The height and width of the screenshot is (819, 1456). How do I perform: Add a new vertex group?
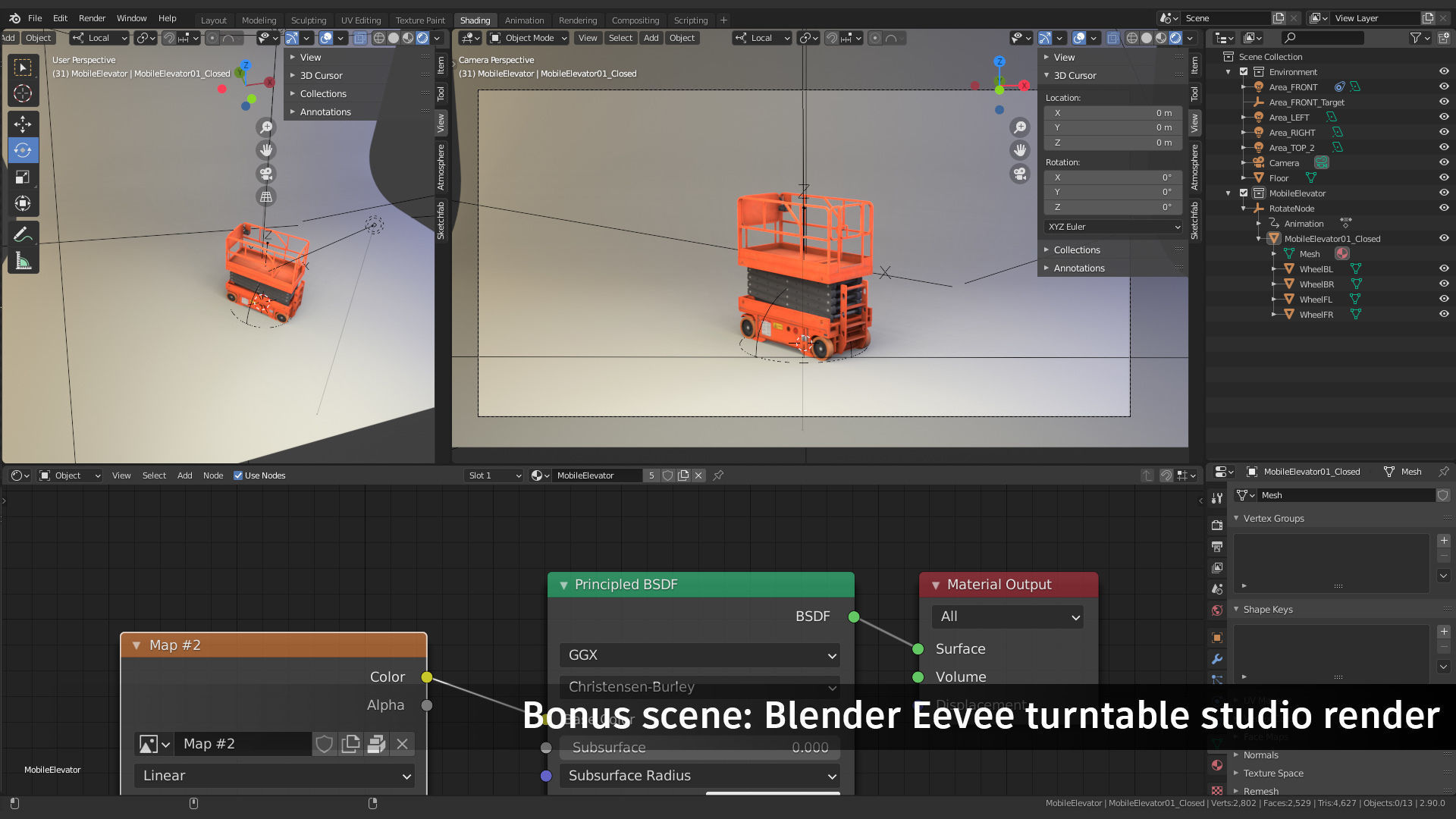(1444, 541)
